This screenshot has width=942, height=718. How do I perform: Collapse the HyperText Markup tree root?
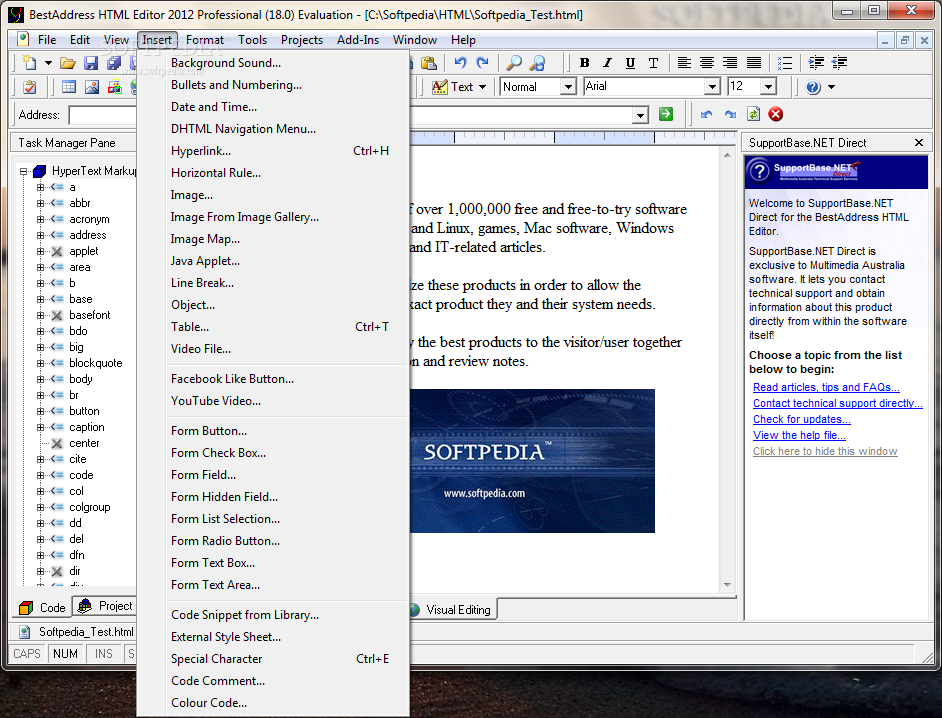click(x=23, y=171)
